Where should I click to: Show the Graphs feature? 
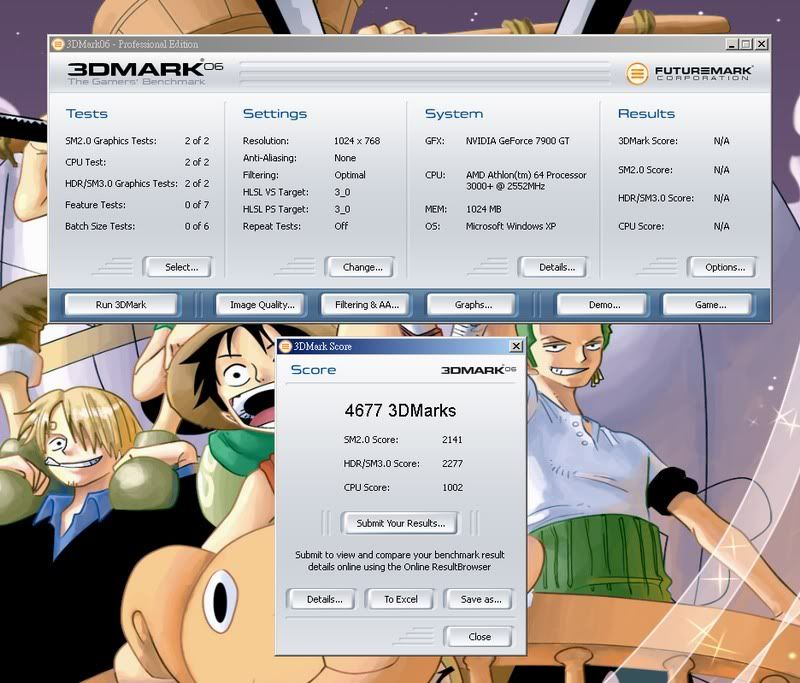pyautogui.click(x=473, y=305)
